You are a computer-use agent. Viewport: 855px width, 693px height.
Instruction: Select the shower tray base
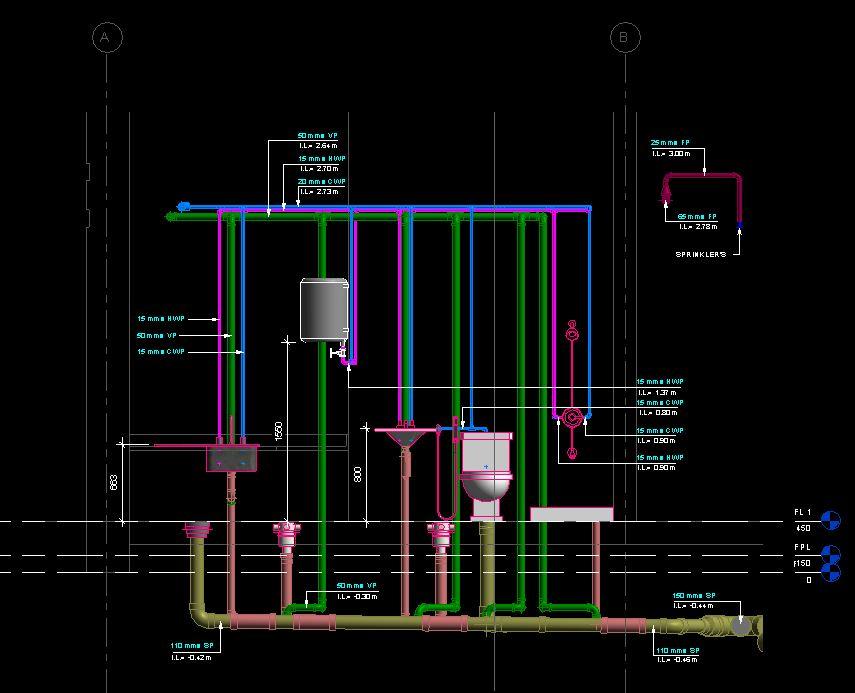pyautogui.click(x=571, y=514)
